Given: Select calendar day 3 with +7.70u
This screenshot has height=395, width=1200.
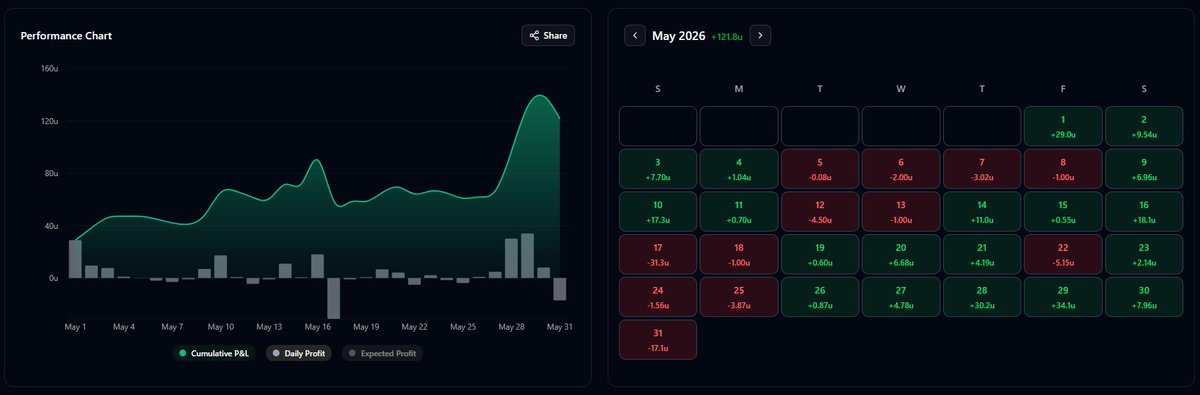Looking at the screenshot, I should click(657, 169).
